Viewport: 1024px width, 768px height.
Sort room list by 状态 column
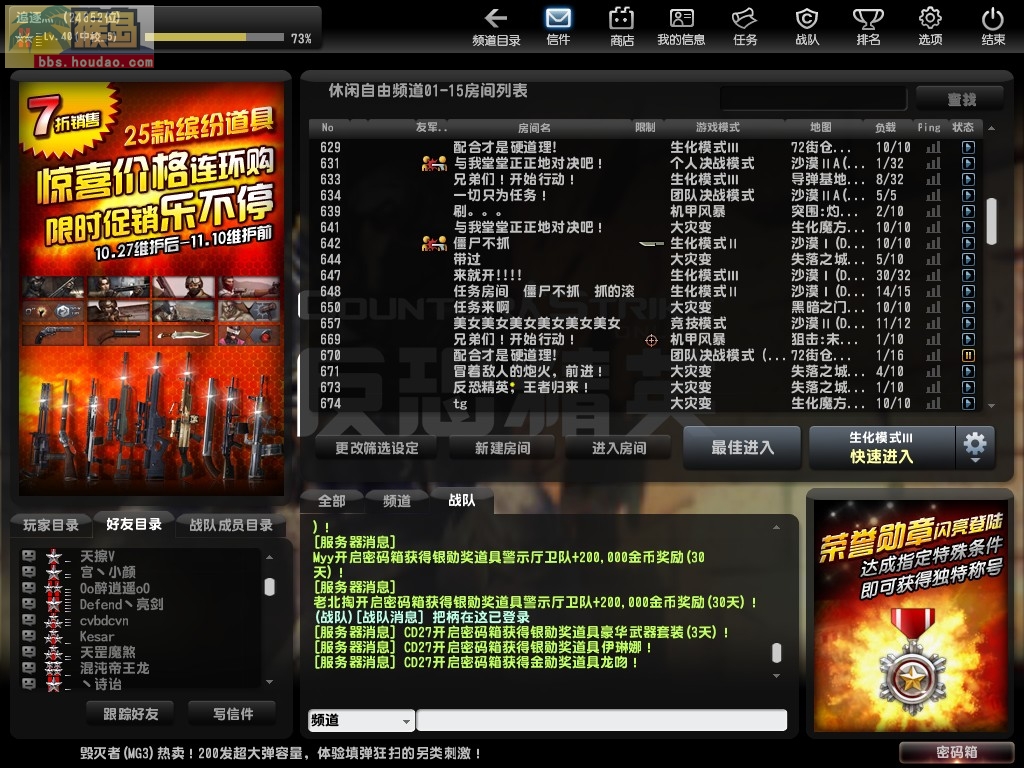[x=963, y=127]
